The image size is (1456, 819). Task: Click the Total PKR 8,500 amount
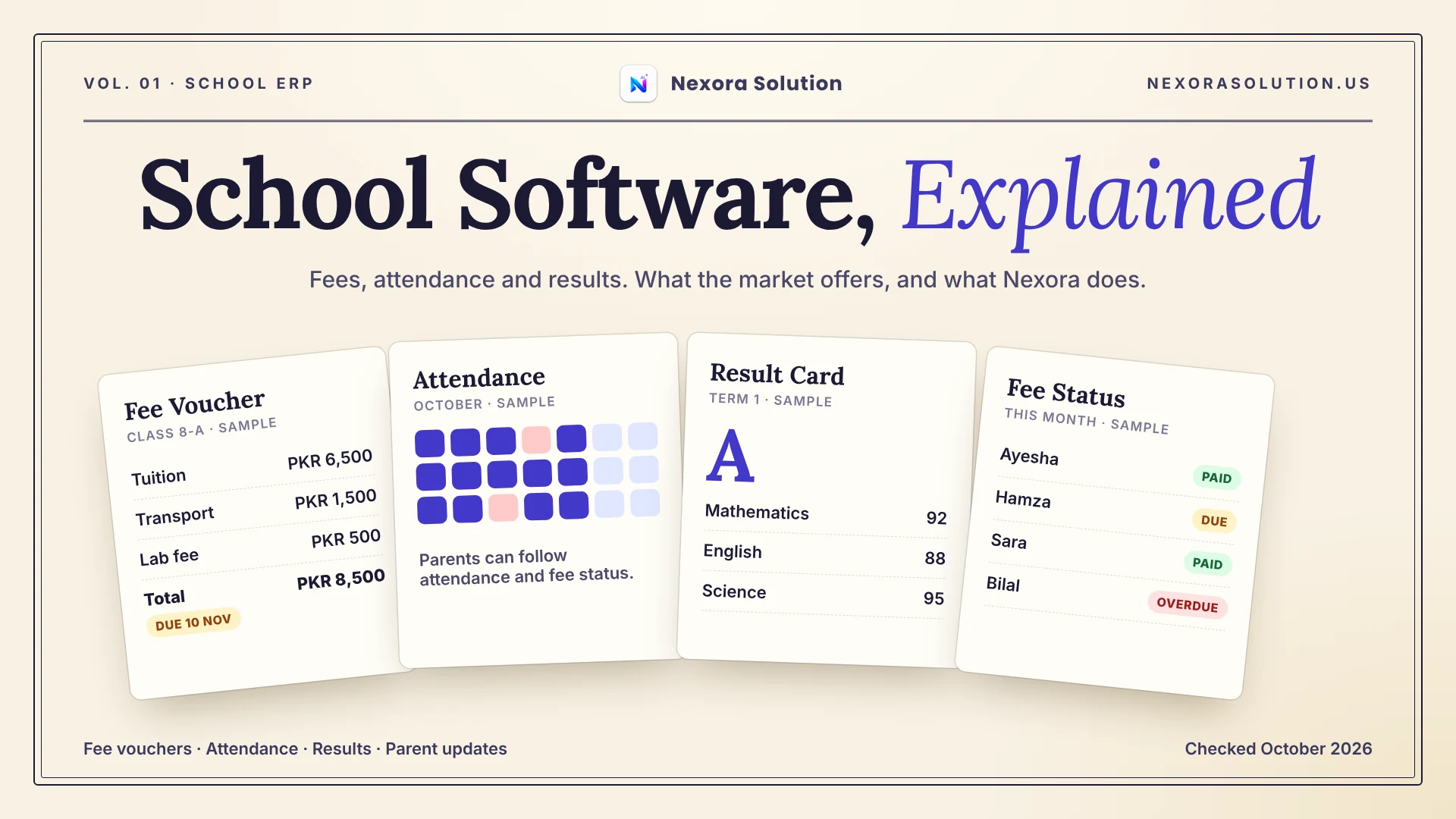341,579
